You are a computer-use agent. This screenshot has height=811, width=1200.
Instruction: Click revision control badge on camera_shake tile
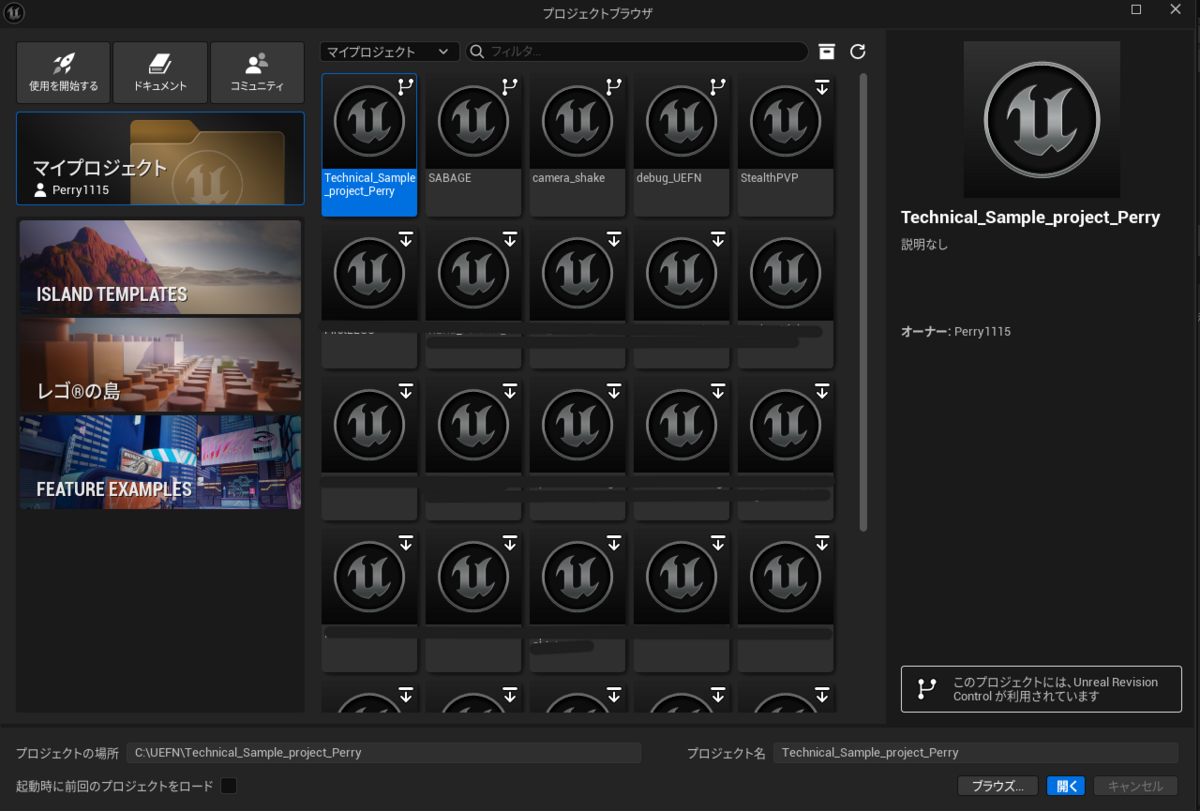[x=613, y=87]
